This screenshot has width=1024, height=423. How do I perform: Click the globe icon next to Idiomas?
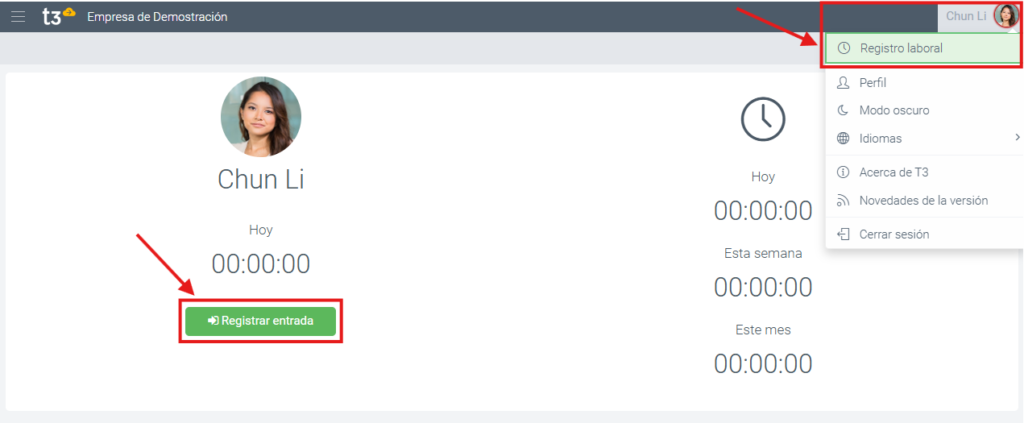coord(843,138)
